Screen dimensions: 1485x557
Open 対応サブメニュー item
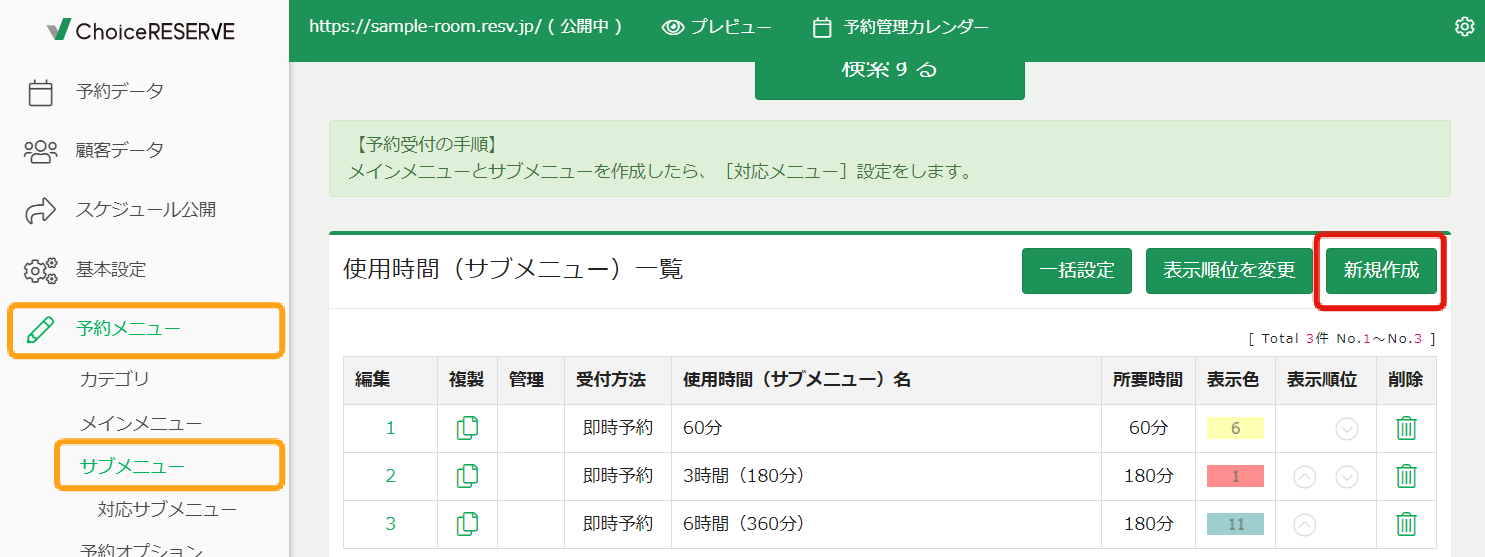[167, 510]
